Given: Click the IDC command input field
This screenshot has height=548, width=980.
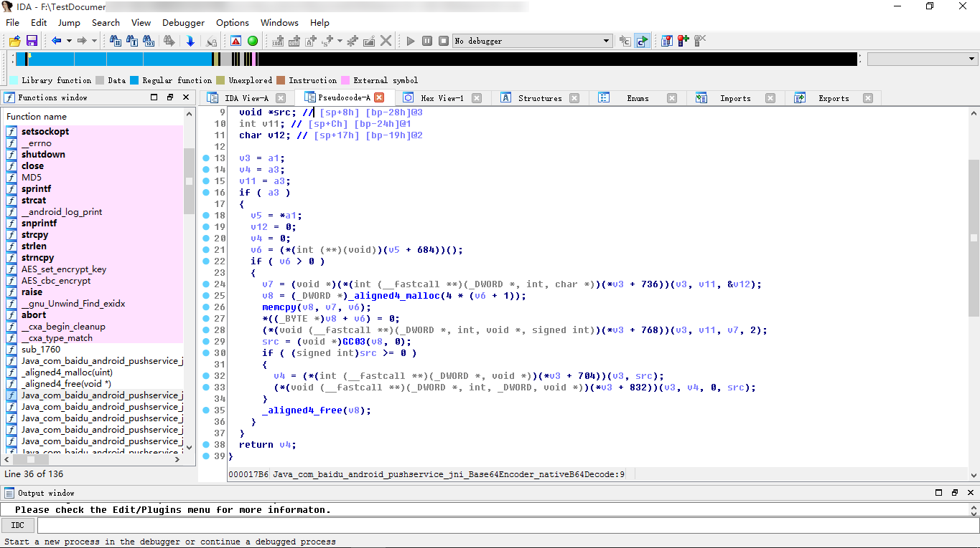Looking at the screenshot, I should pyautogui.click(x=507, y=526).
